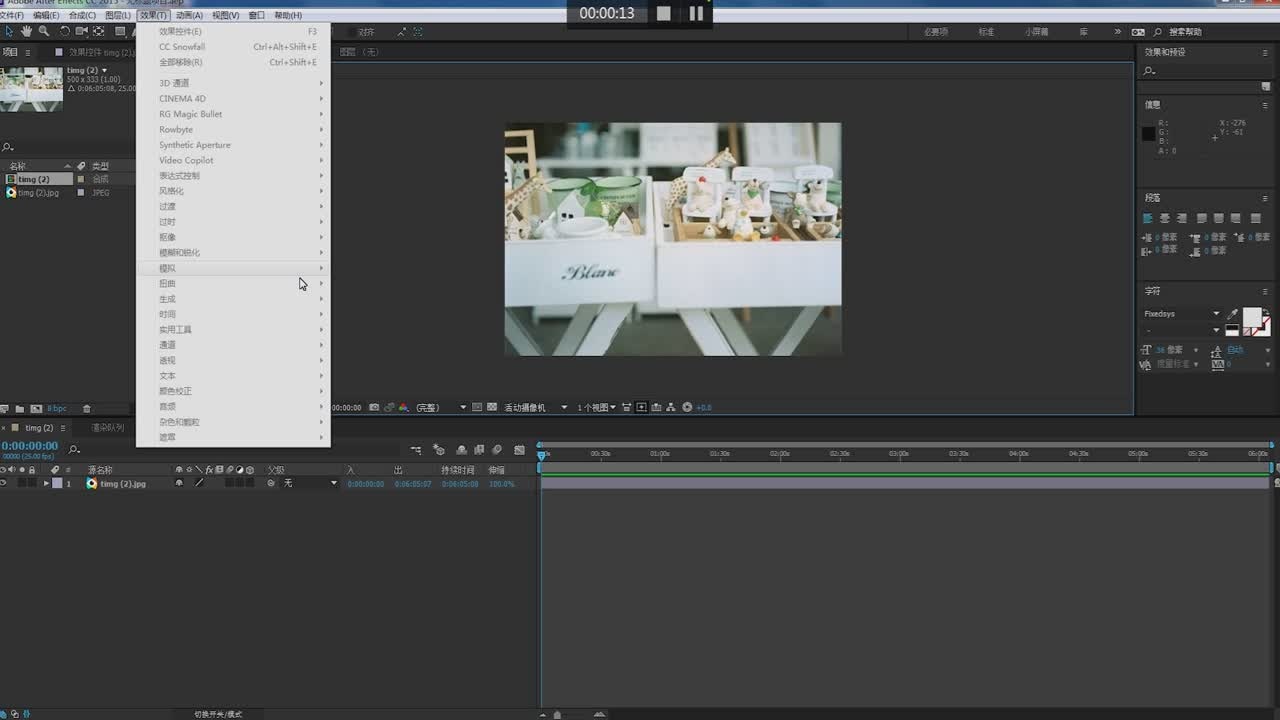Open viewer resolution (完整) dropdown
The image size is (1280, 720).
click(x=441, y=407)
